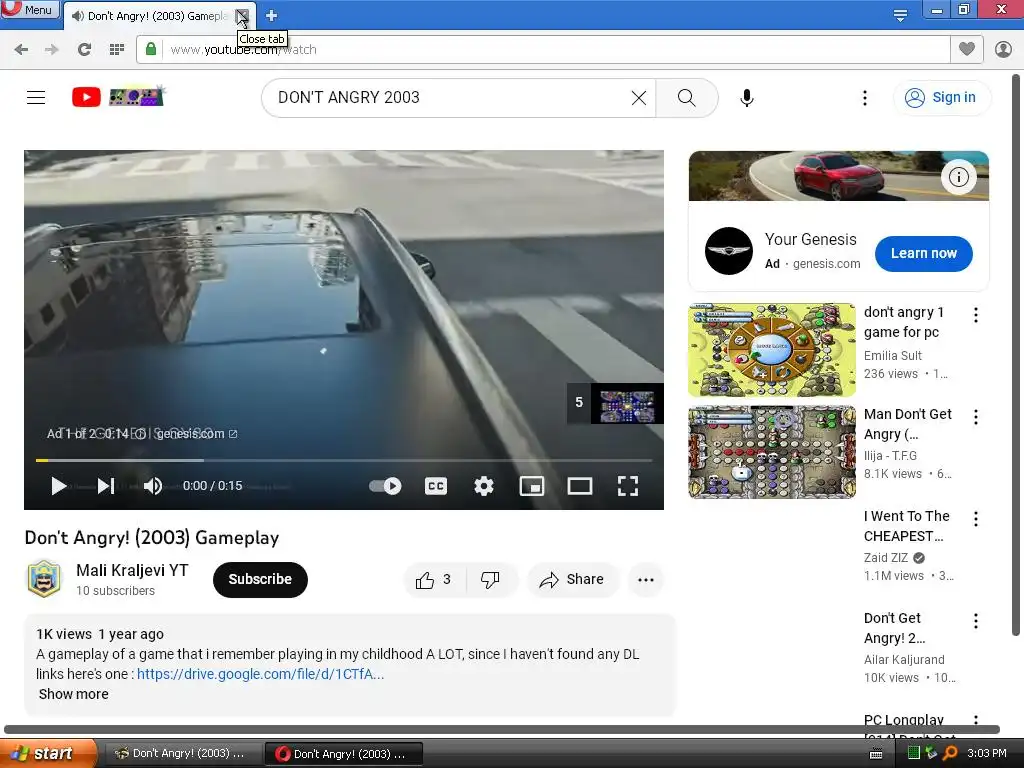The height and width of the screenshot is (768, 1024).
Task: Subscribe to Mali Kraljevi YT
Action: [260, 579]
